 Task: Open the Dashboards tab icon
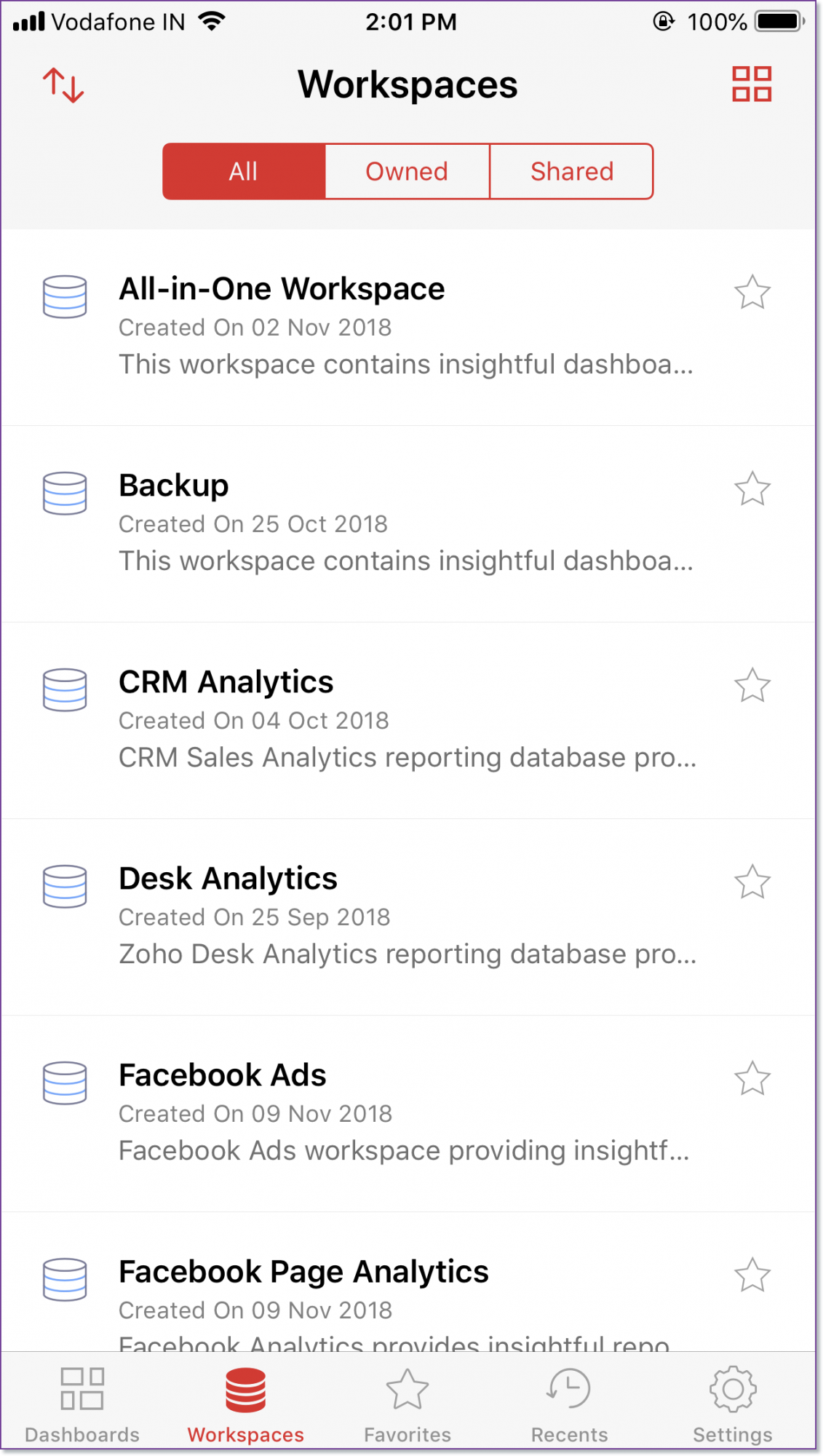(82, 1388)
